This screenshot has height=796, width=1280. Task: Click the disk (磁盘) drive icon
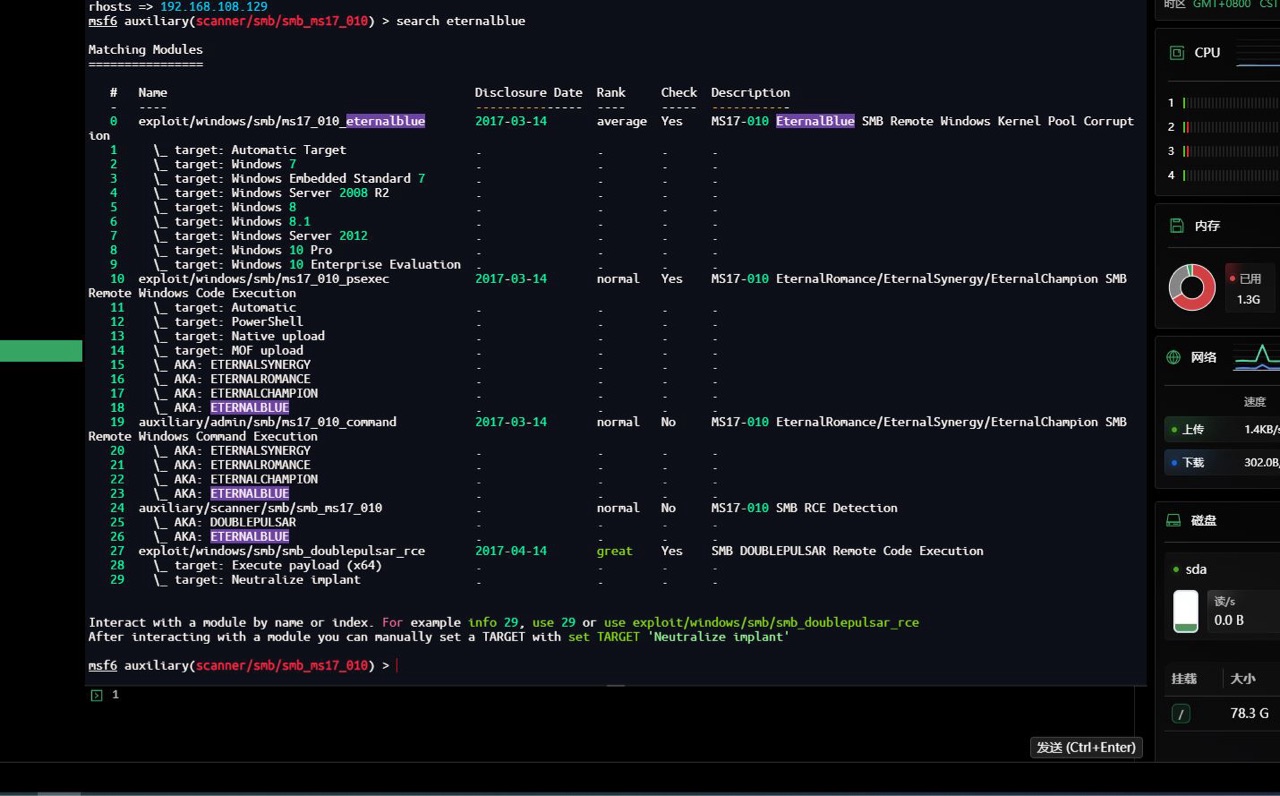(1174, 521)
